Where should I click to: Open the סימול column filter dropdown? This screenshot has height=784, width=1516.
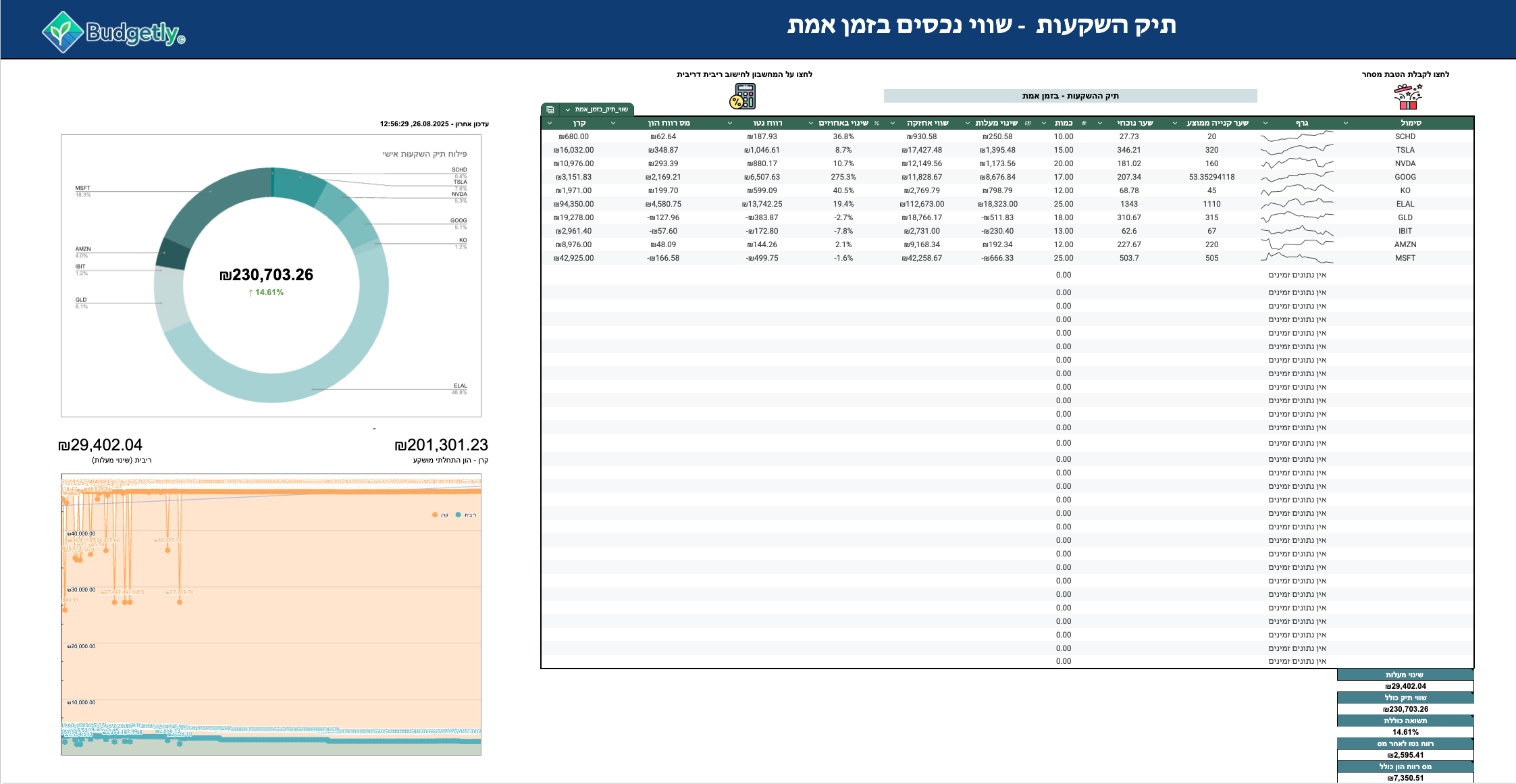(1346, 123)
